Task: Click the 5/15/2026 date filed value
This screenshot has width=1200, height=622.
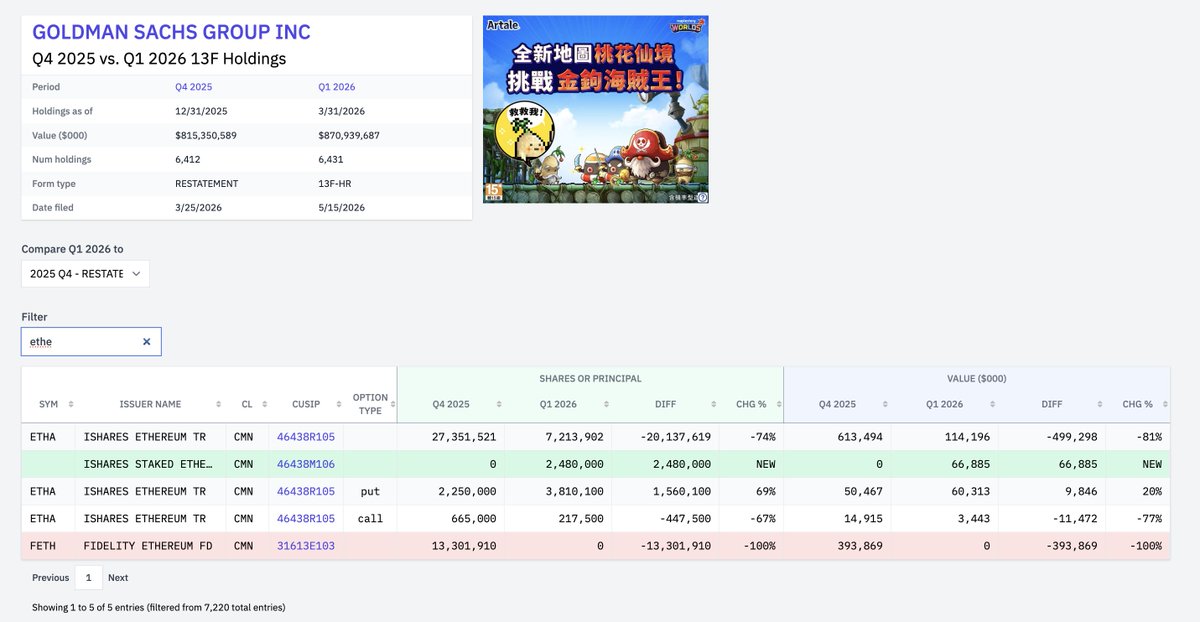Action: (x=341, y=208)
